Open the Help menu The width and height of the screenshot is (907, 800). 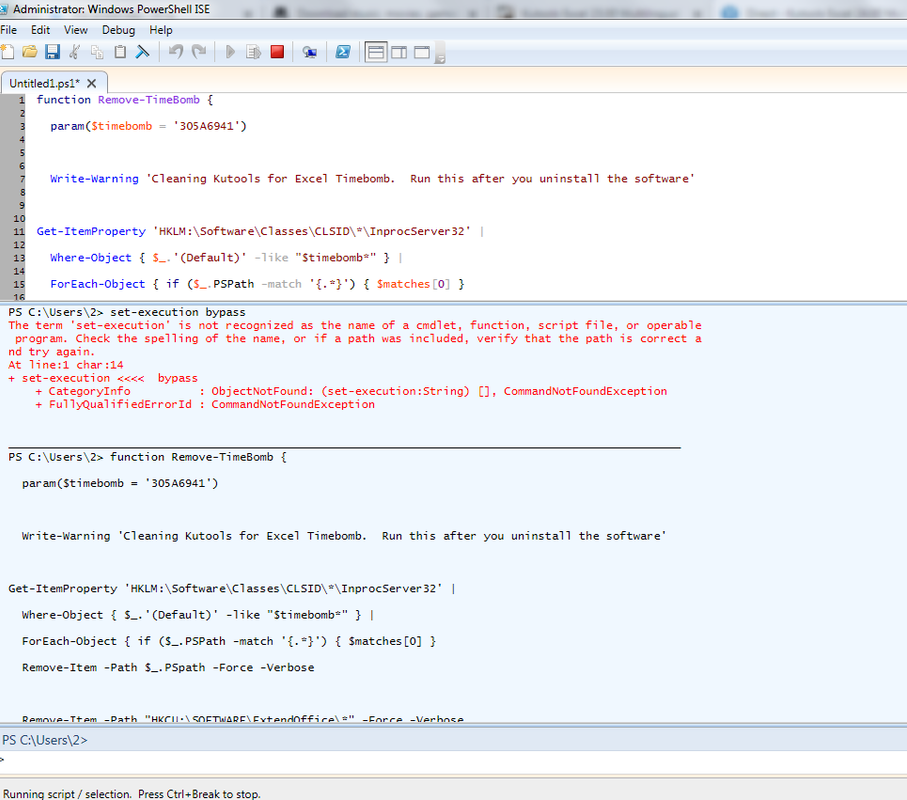click(161, 30)
